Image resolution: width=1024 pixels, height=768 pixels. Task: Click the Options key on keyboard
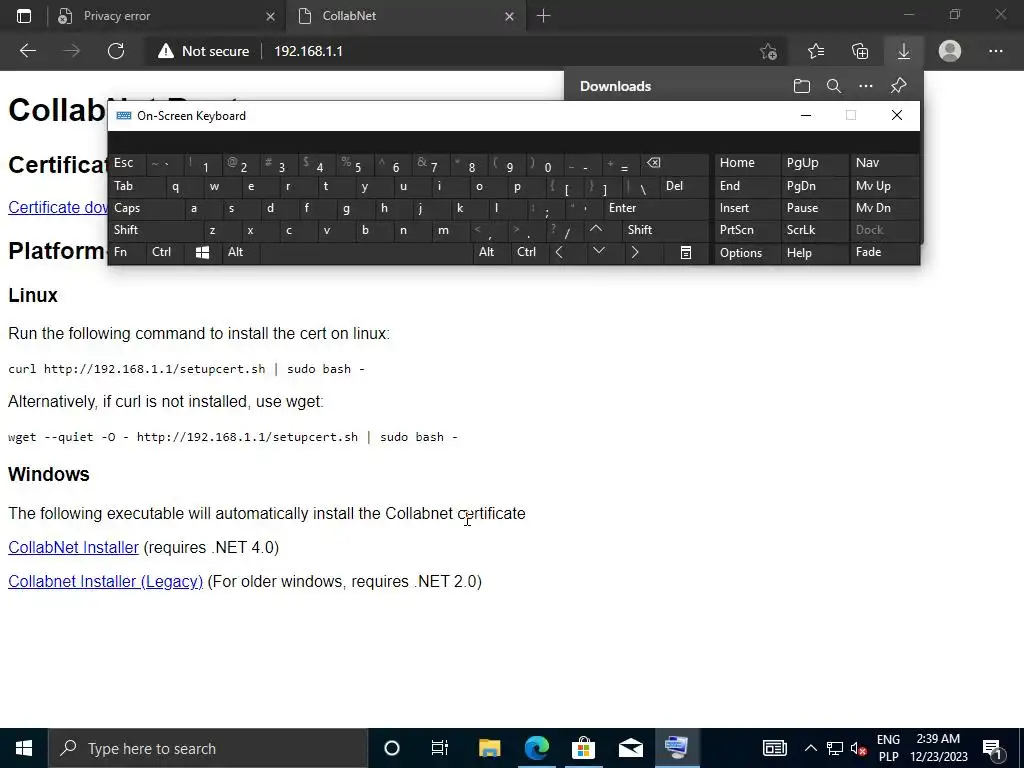747,253
